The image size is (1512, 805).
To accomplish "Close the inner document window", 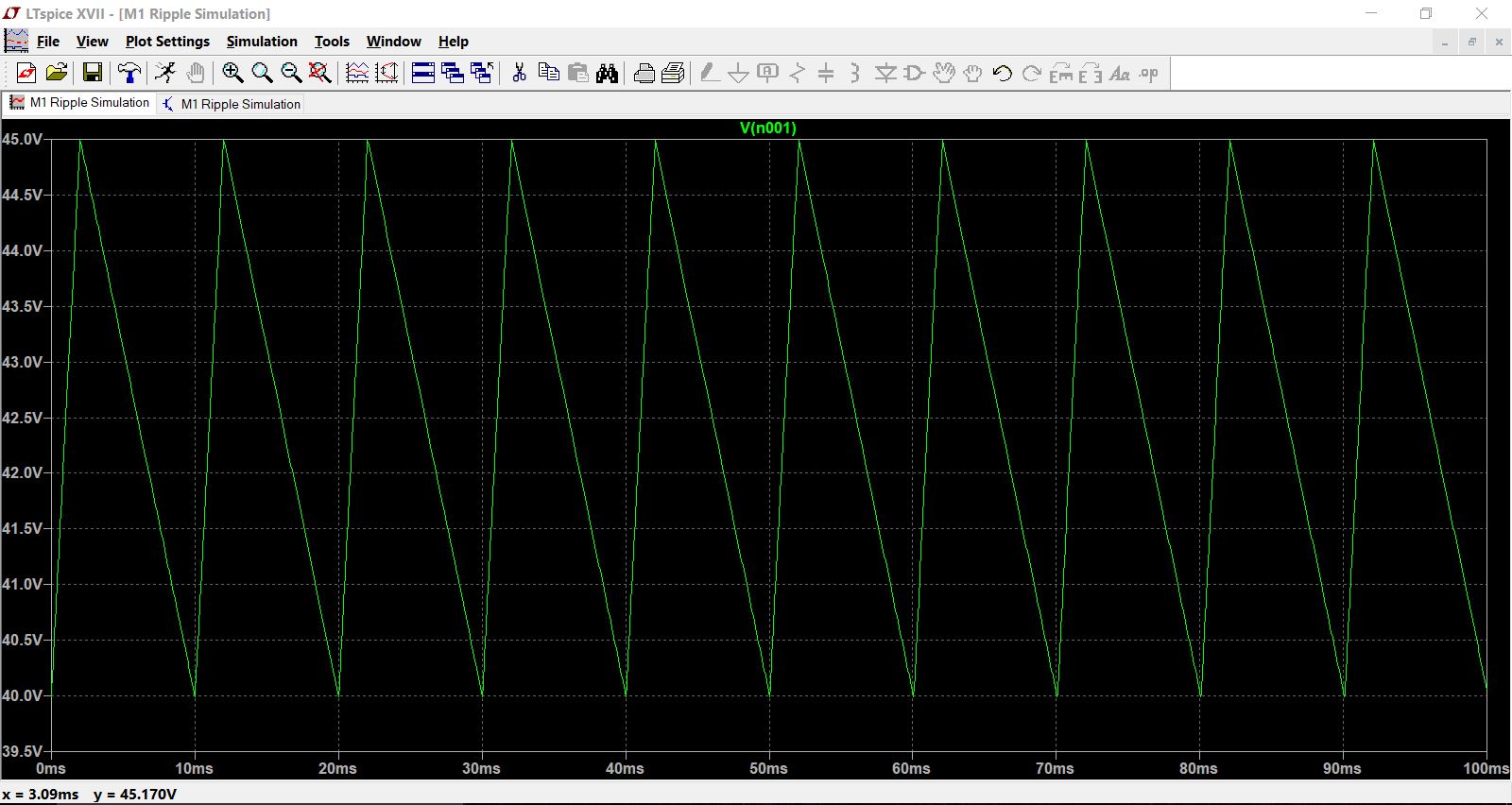I will click(1499, 42).
